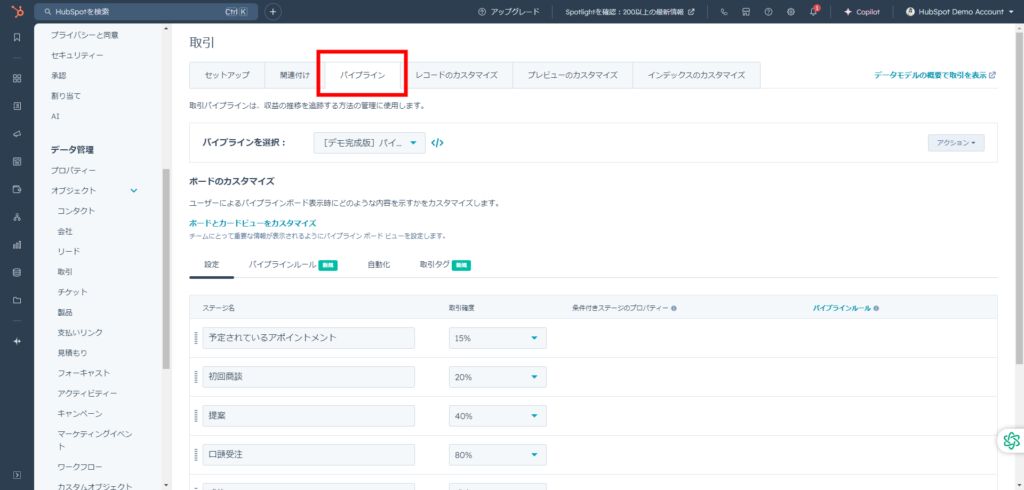The width and height of the screenshot is (1024, 490).
Task: Open the bookmarks icon in left rail
Action: [17, 37]
